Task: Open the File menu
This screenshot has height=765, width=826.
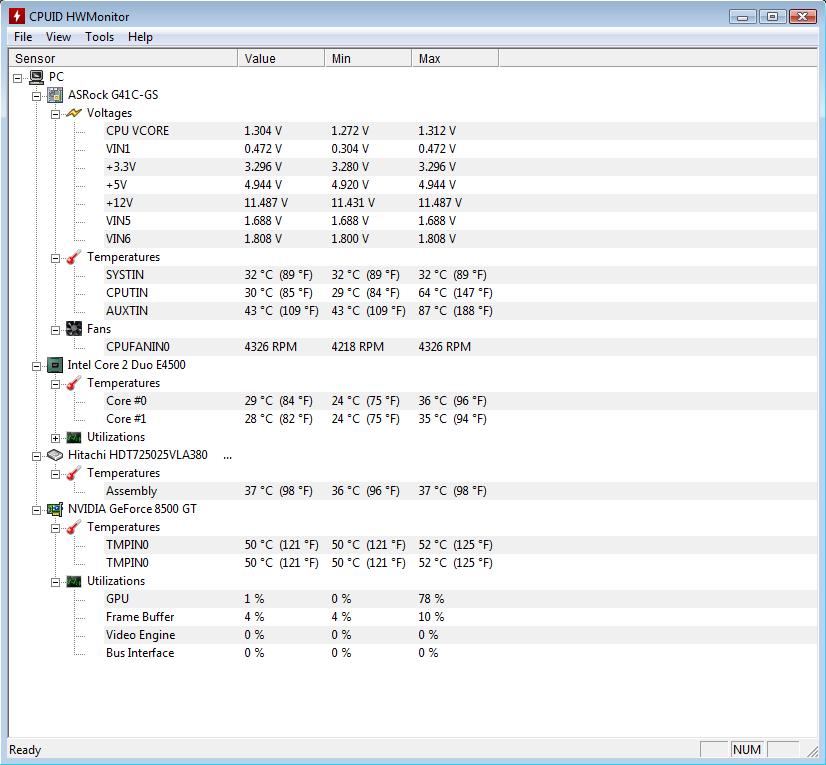Action: [23, 37]
